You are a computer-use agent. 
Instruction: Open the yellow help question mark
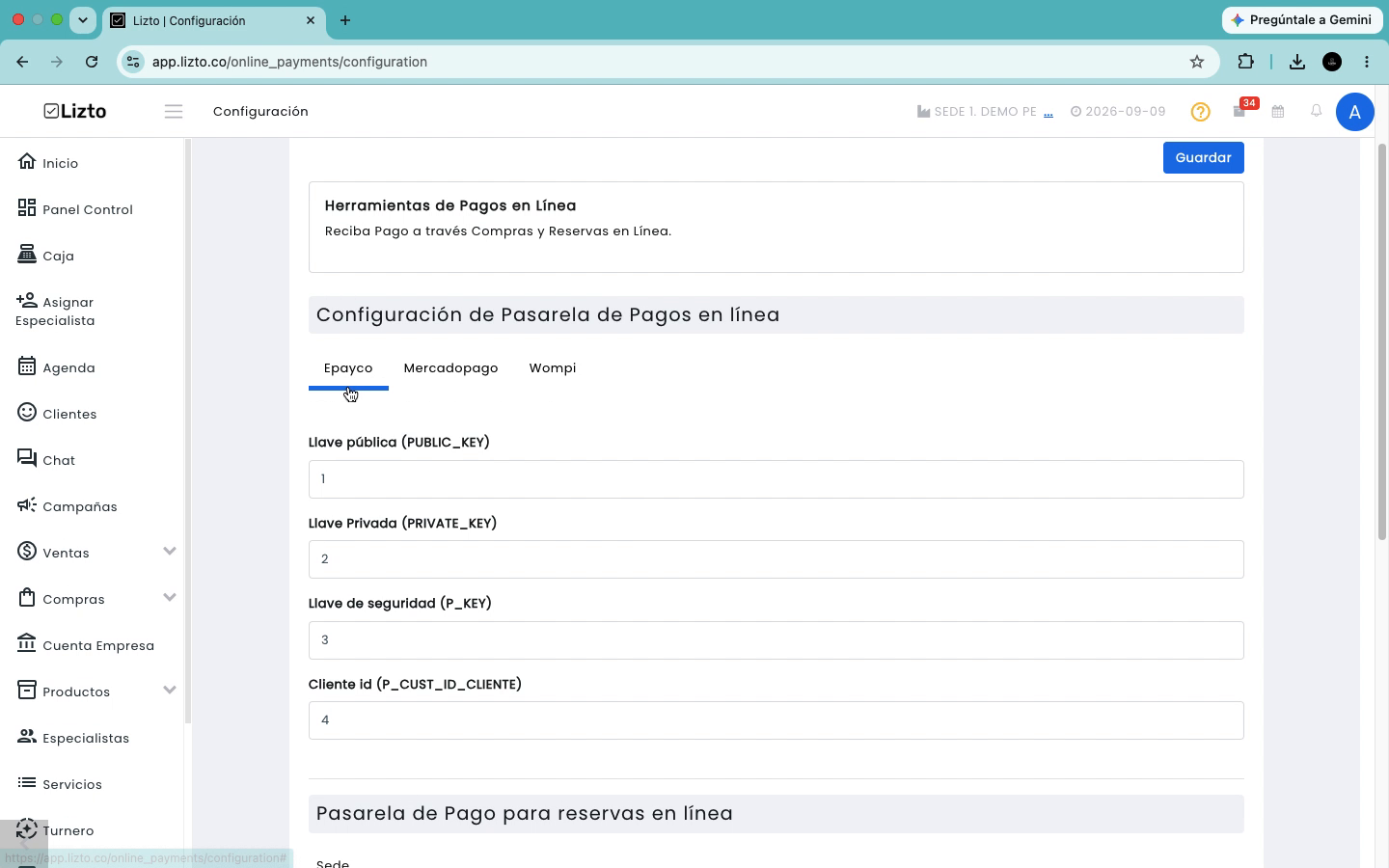[1200, 112]
